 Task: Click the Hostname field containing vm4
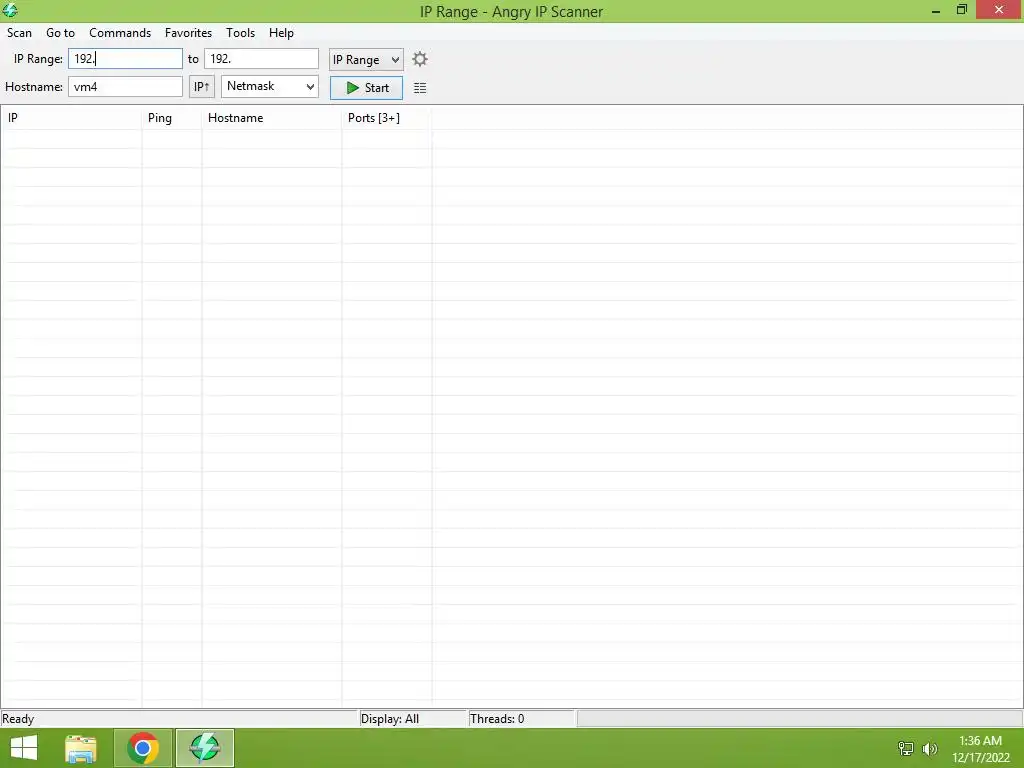125,86
